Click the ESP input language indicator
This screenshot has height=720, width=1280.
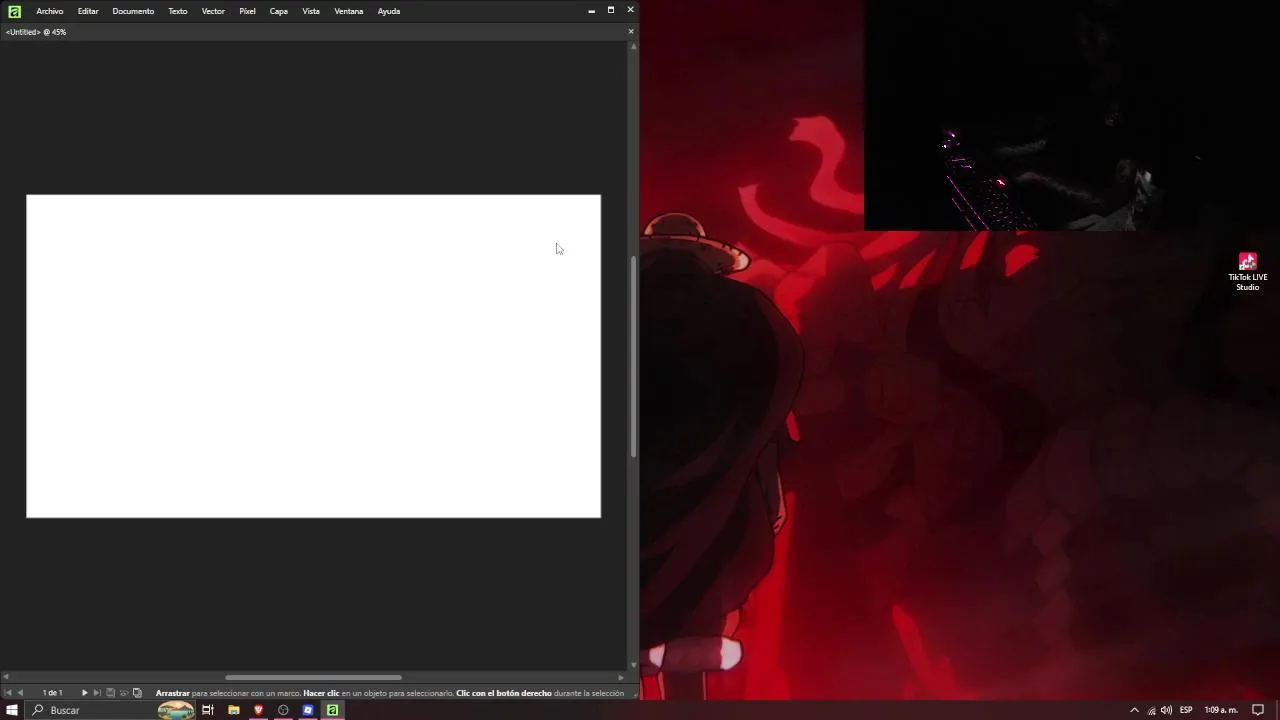[1186, 710]
